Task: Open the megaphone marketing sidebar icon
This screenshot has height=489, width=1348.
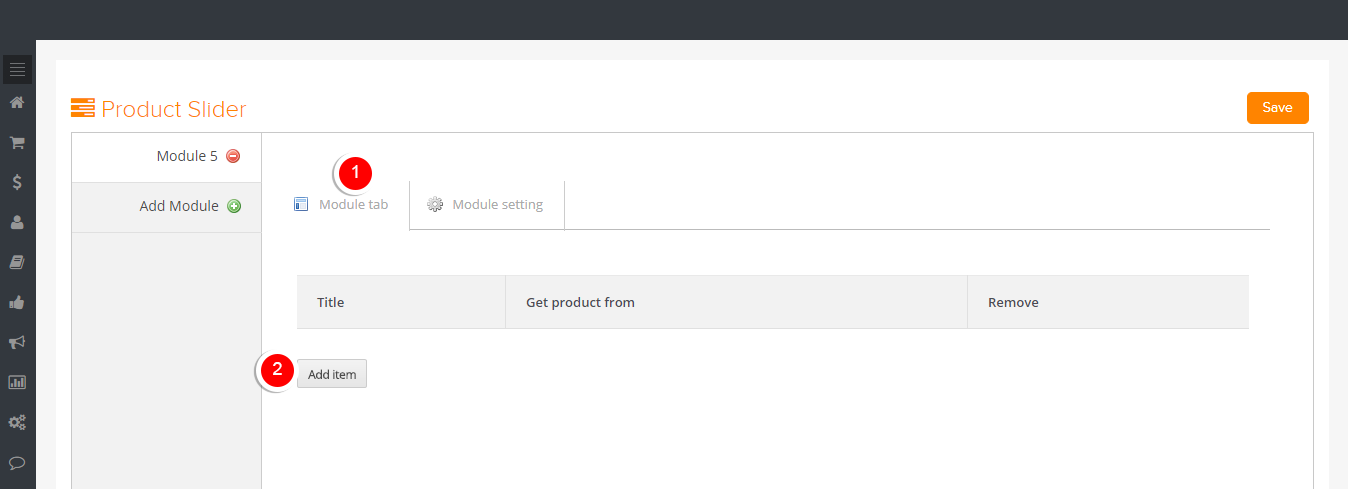Action: tap(17, 342)
